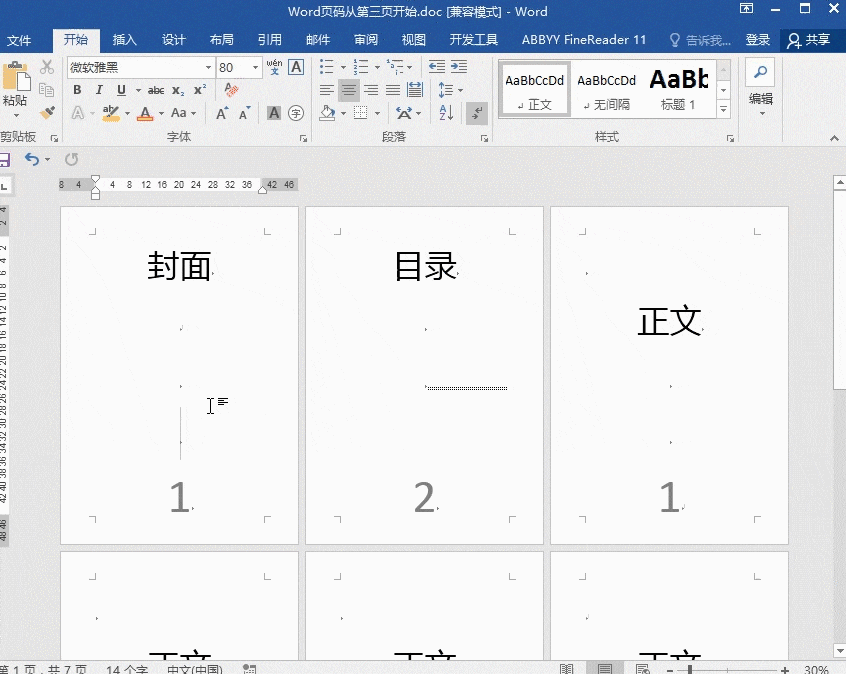Image resolution: width=846 pixels, height=674 pixels.
Task: Apply underline to text
Action: point(120,89)
